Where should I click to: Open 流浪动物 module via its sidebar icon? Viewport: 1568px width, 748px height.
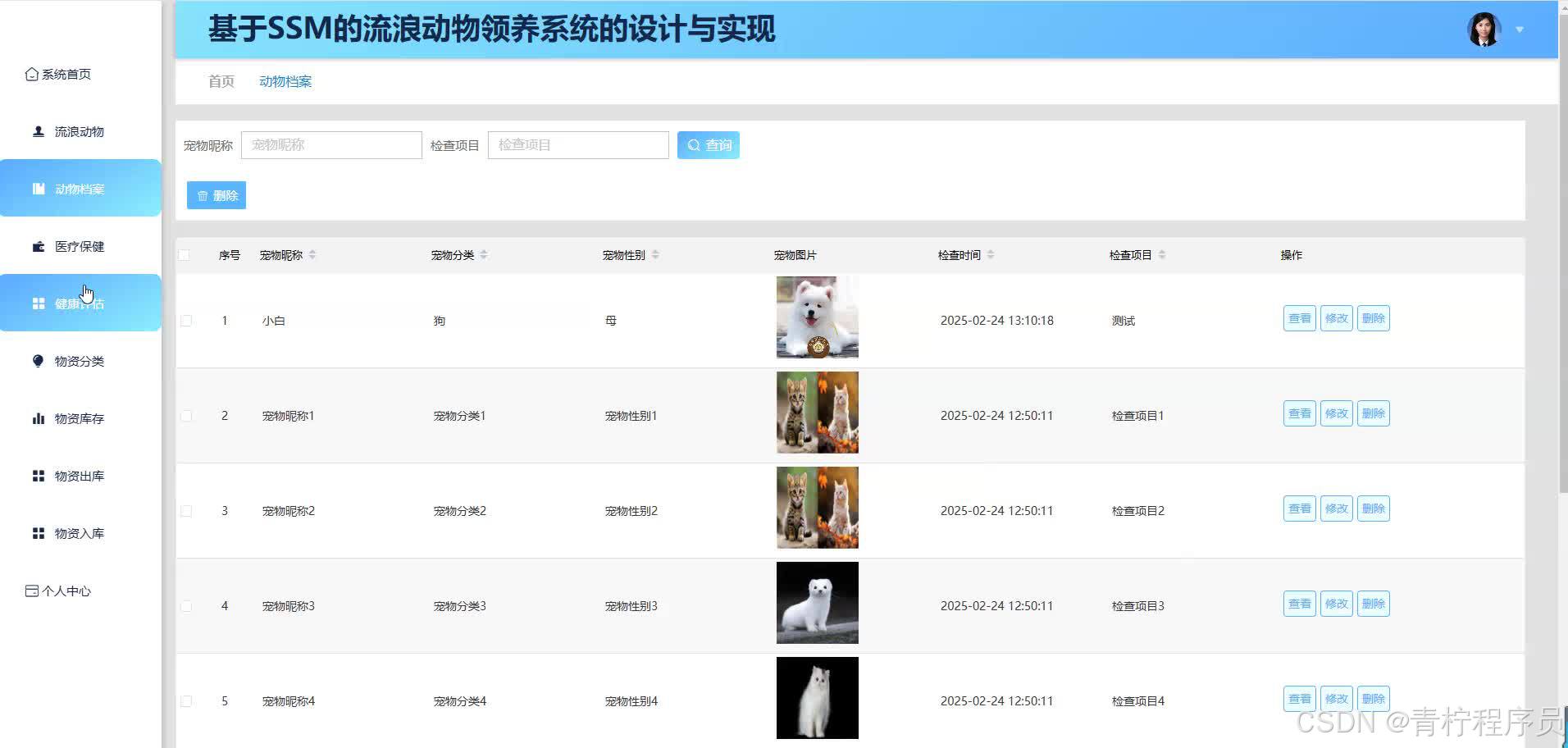coord(38,130)
